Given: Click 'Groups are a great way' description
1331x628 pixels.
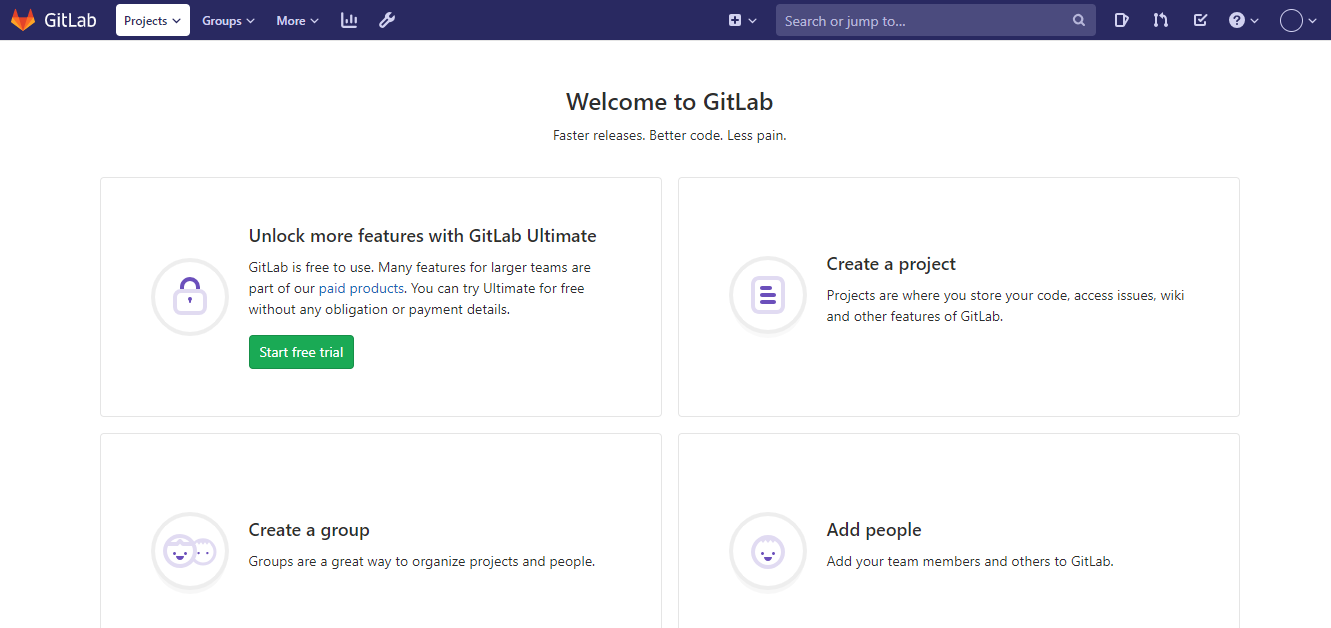Looking at the screenshot, I should [422, 561].
